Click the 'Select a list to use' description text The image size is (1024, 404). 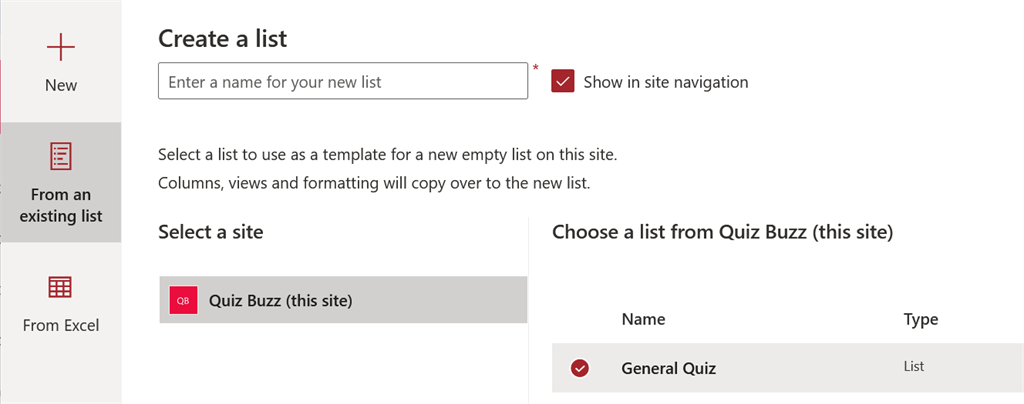(x=387, y=157)
